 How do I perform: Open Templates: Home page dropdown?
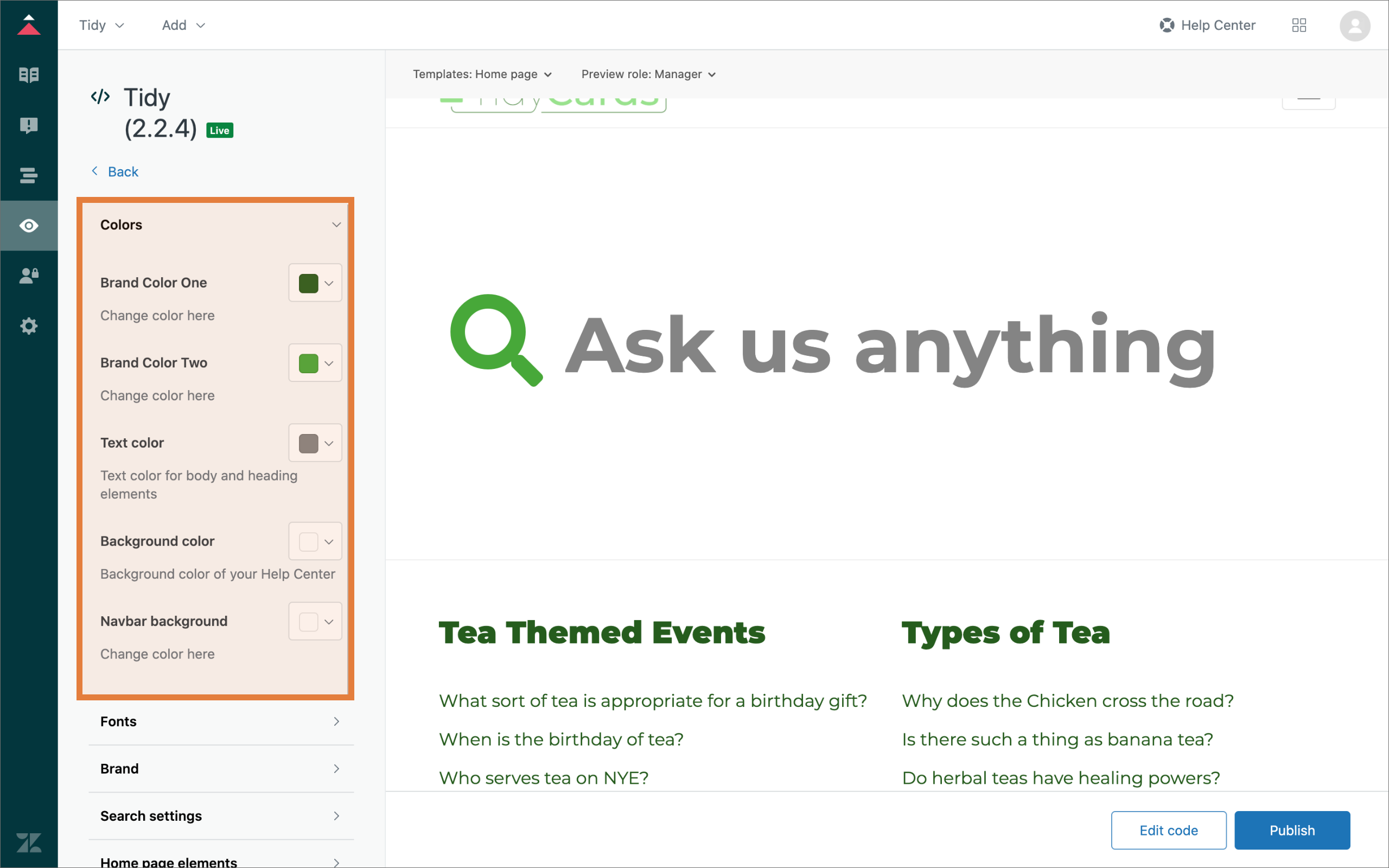[482, 74]
